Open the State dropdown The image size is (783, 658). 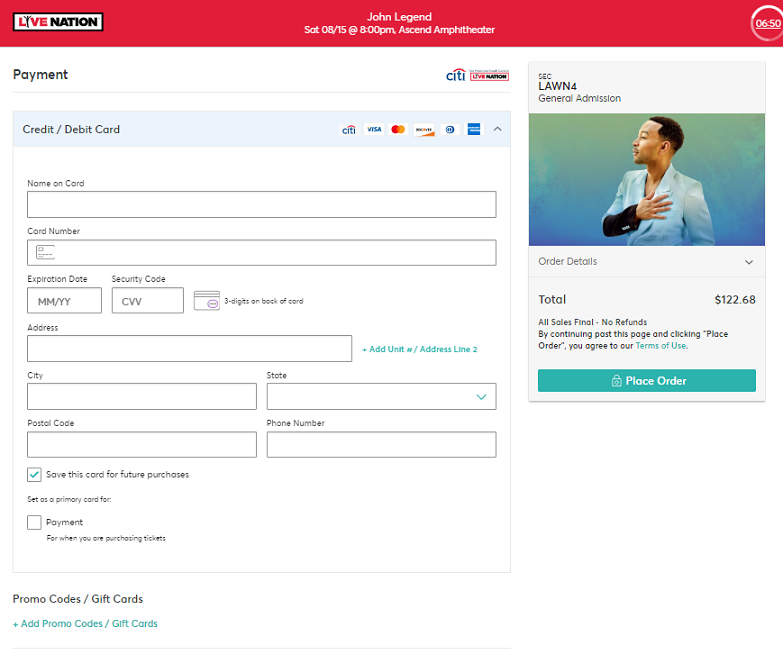(x=382, y=396)
